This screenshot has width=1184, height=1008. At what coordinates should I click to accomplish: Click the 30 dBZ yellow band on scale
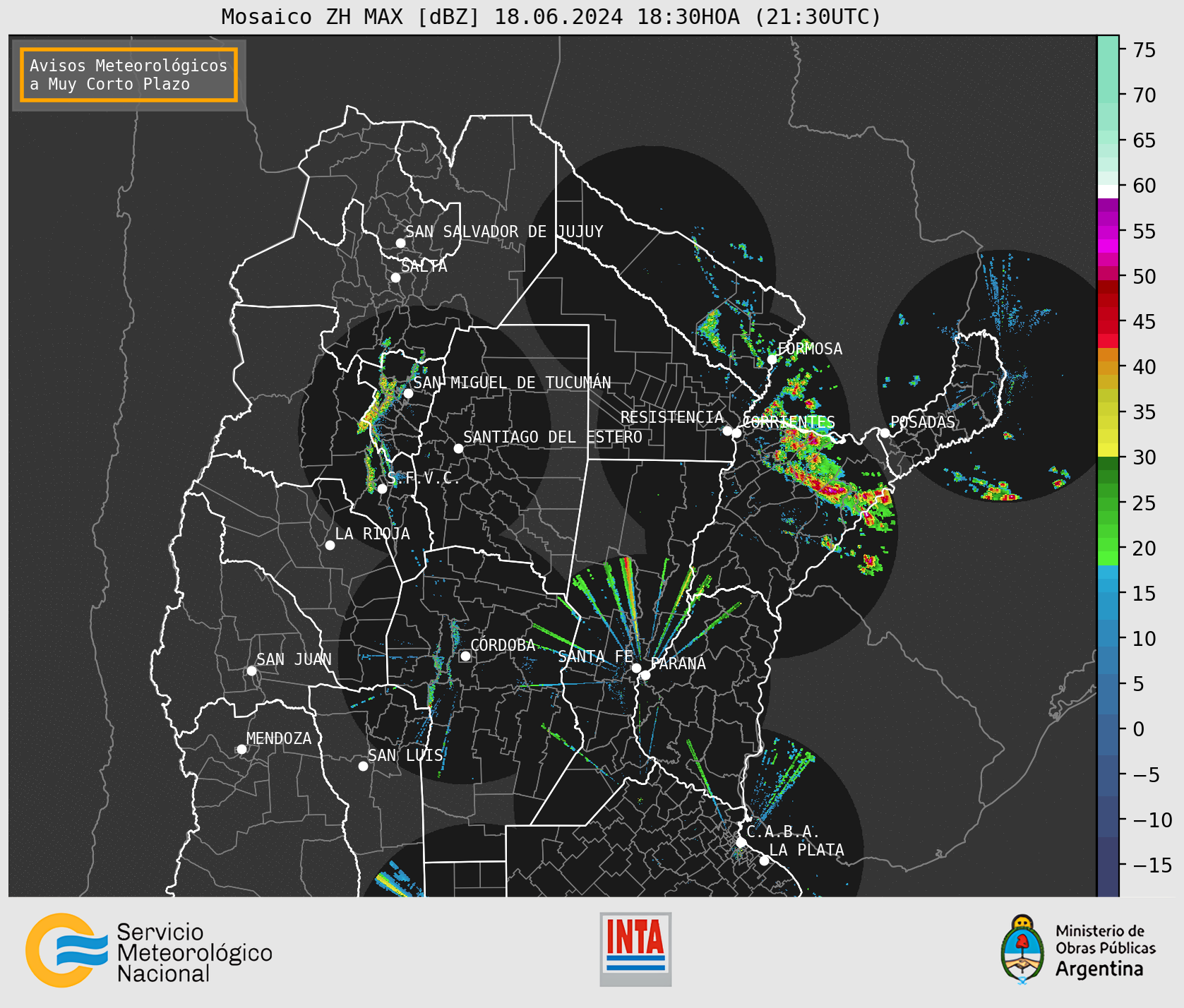pos(1108,450)
